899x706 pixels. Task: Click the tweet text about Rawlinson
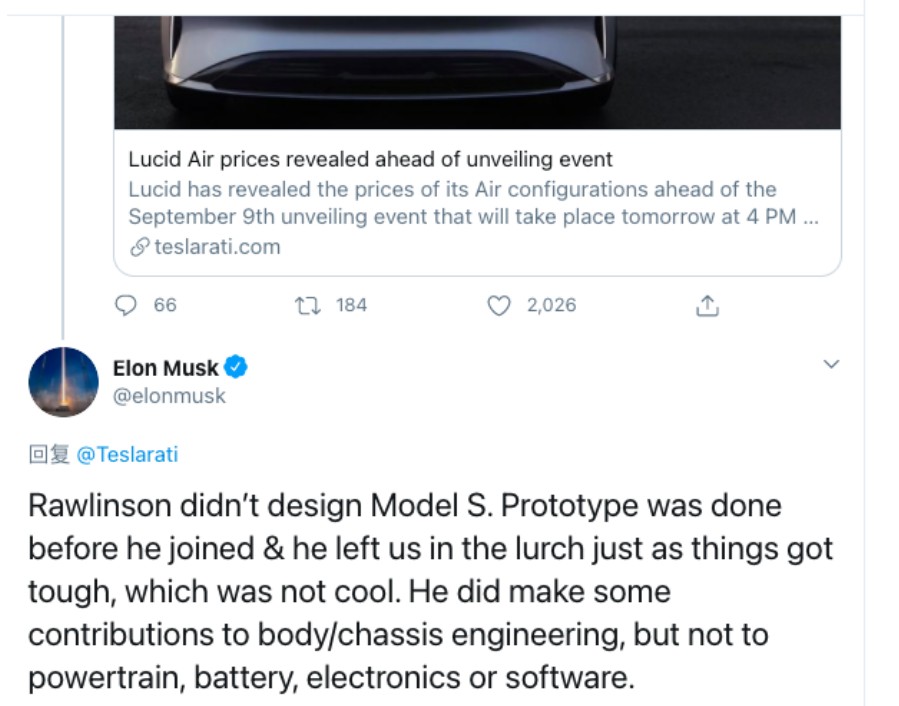430,591
